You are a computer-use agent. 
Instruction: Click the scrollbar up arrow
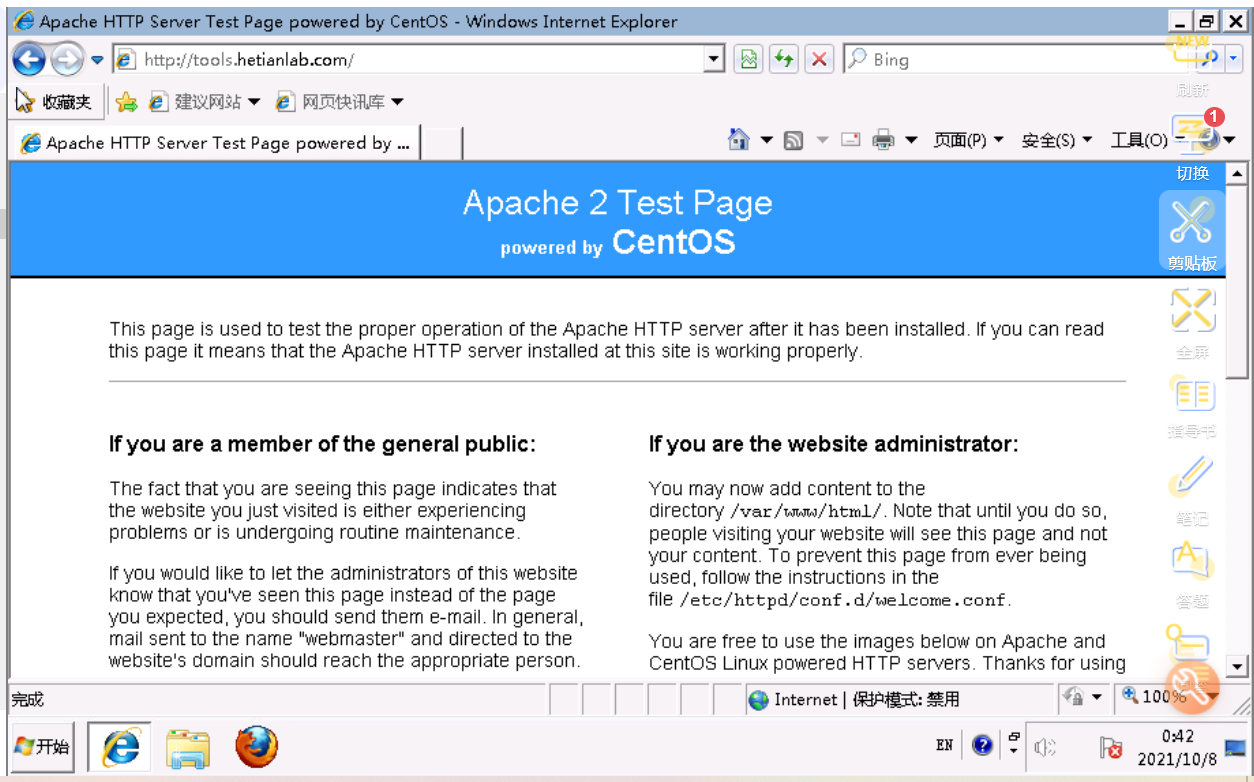1237,174
